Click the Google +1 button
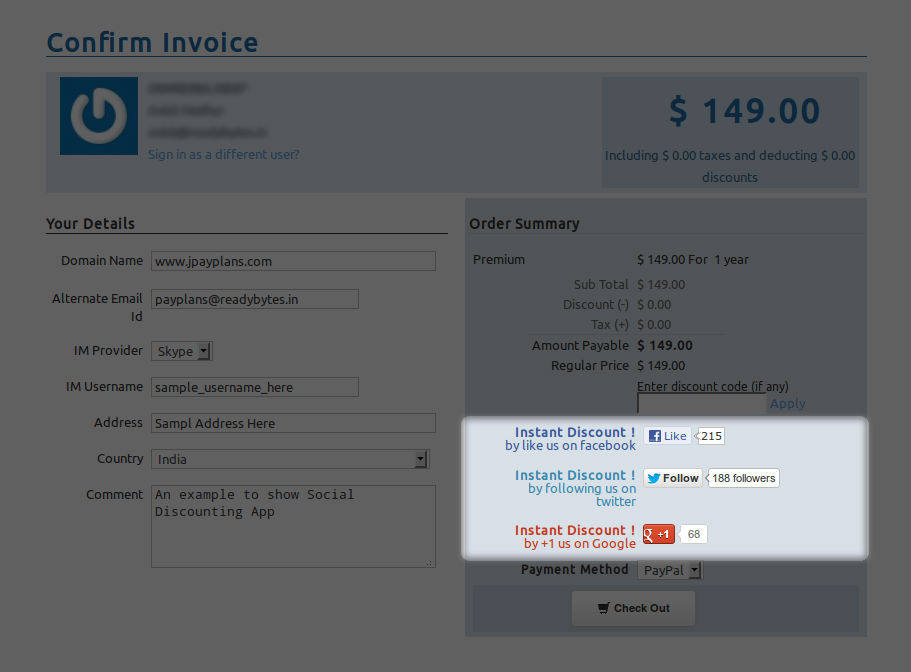 coord(657,534)
